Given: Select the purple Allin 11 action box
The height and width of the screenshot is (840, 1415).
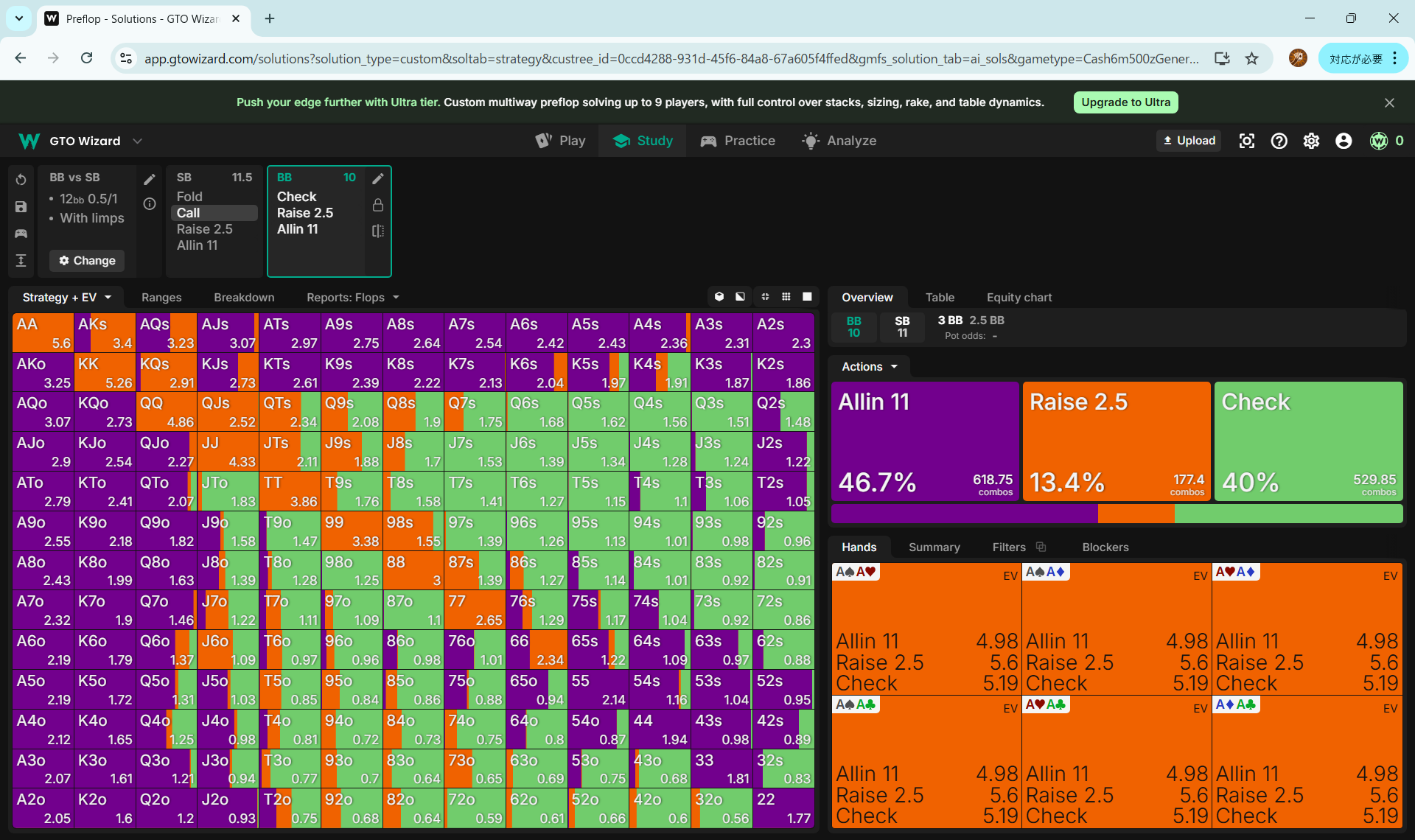Looking at the screenshot, I should [x=925, y=441].
